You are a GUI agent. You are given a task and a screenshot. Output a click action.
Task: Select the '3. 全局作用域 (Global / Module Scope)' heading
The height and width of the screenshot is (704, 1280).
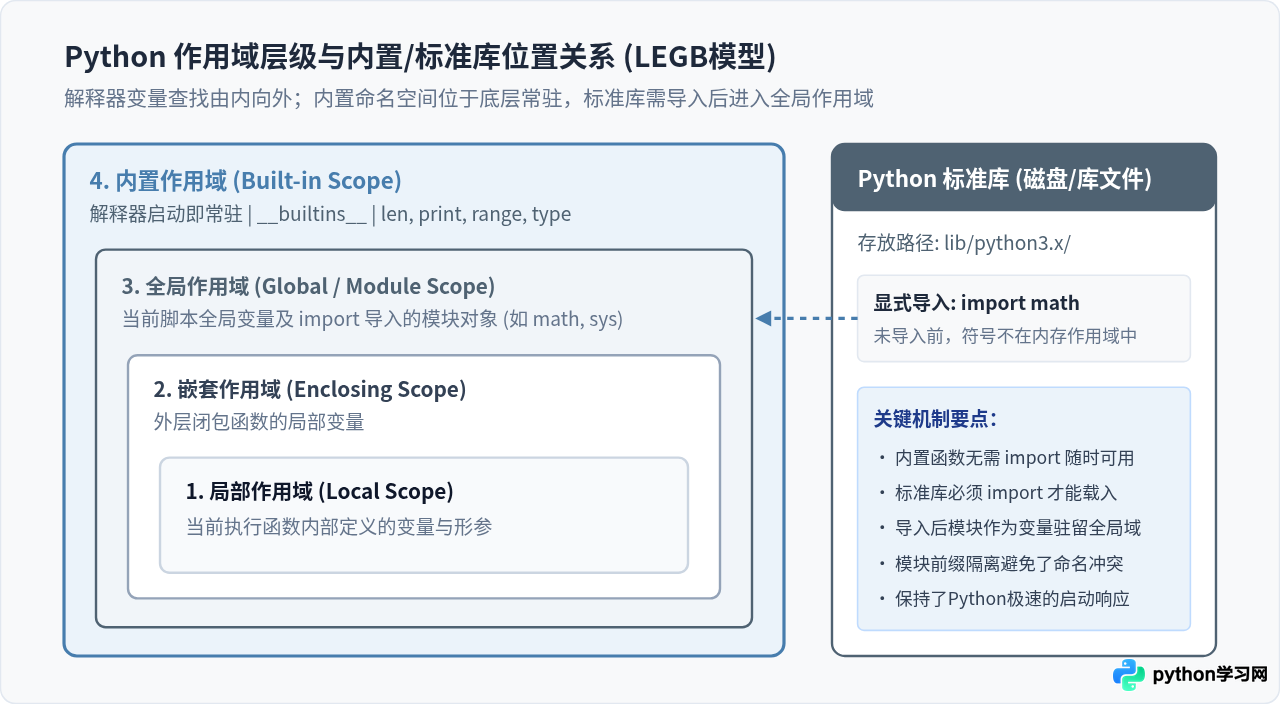click(x=308, y=286)
